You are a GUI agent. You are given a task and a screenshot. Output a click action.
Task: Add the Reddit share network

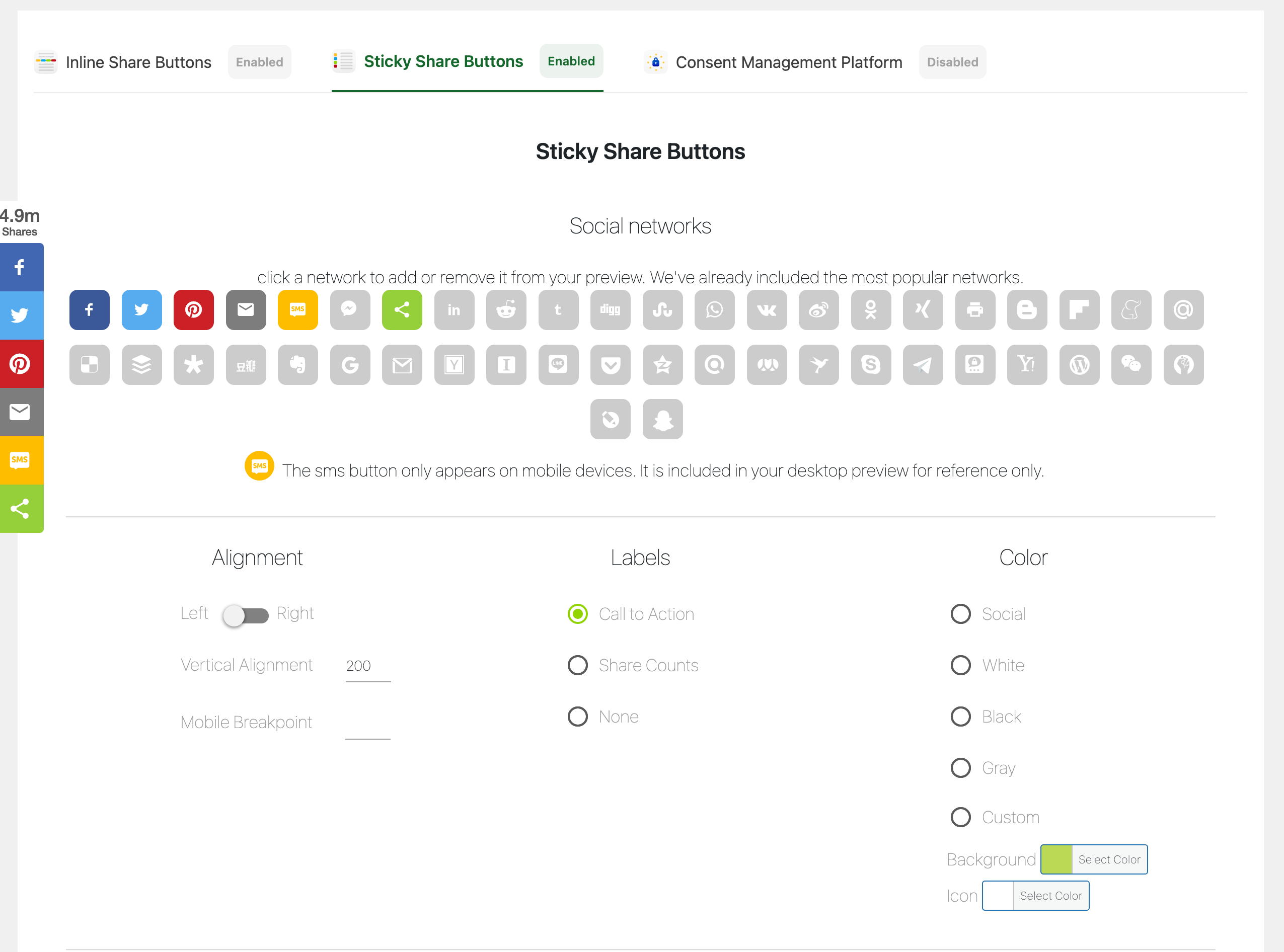coord(506,310)
